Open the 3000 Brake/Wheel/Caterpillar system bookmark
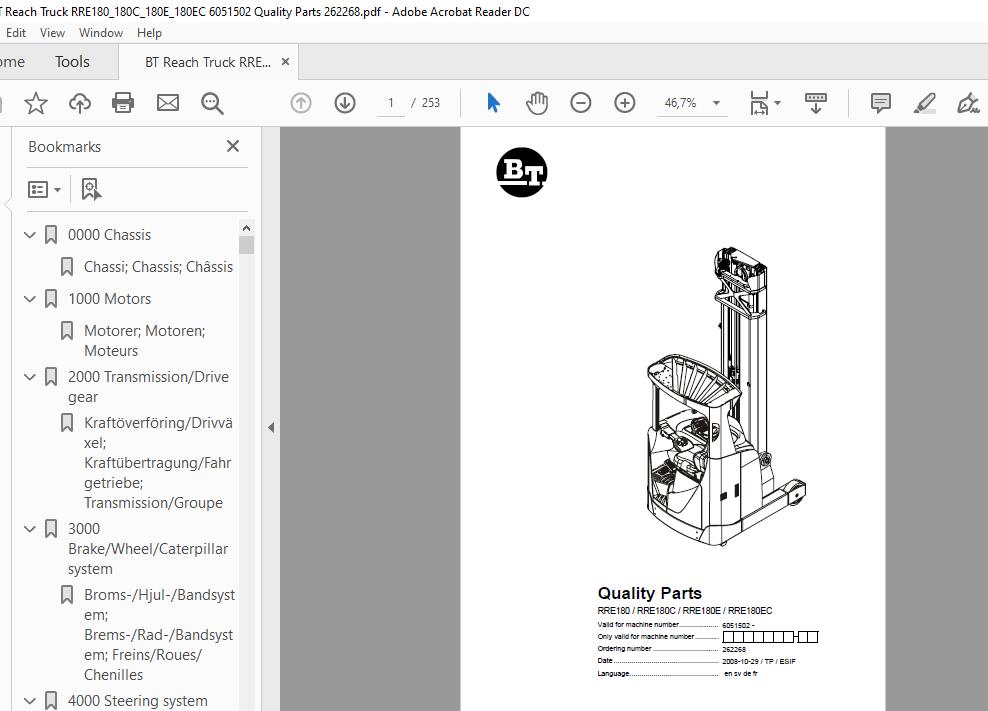Viewport: 988px width, 711px height. click(x=148, y=548)
